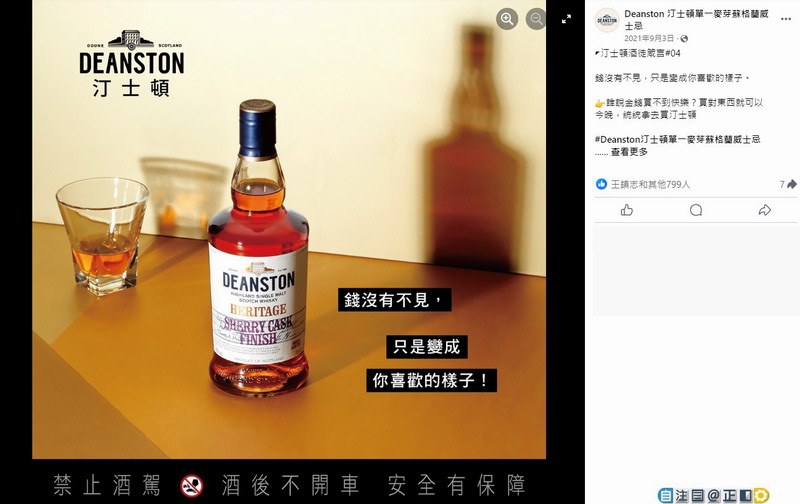
Task: Click the share count 7 icon
Action: [x=788, y=184]
